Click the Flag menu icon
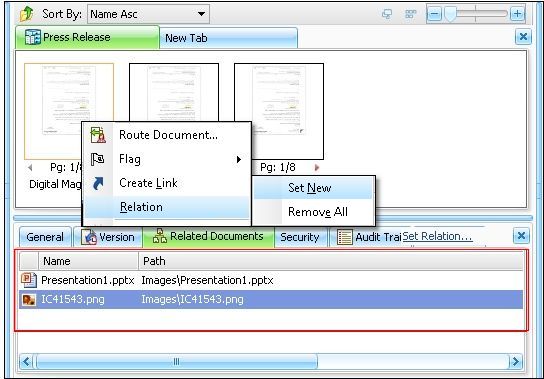This screenshot has width=544, height=379. pos(97,159)
